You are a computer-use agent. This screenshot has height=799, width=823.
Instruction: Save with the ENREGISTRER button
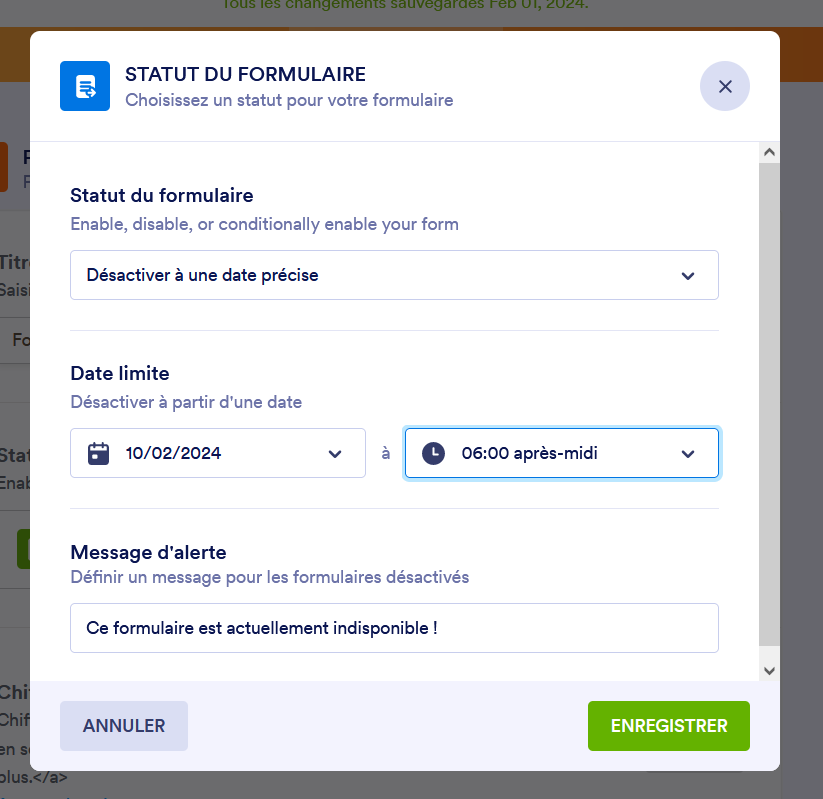click(668, 726)
